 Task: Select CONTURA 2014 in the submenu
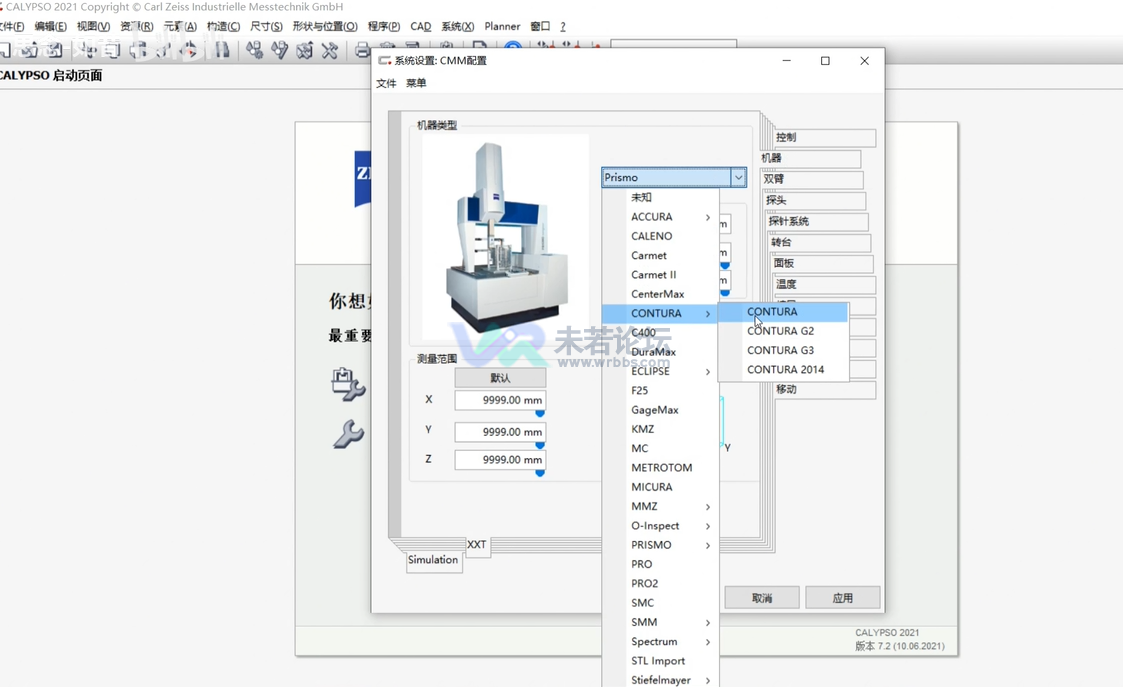click(783, 370)
